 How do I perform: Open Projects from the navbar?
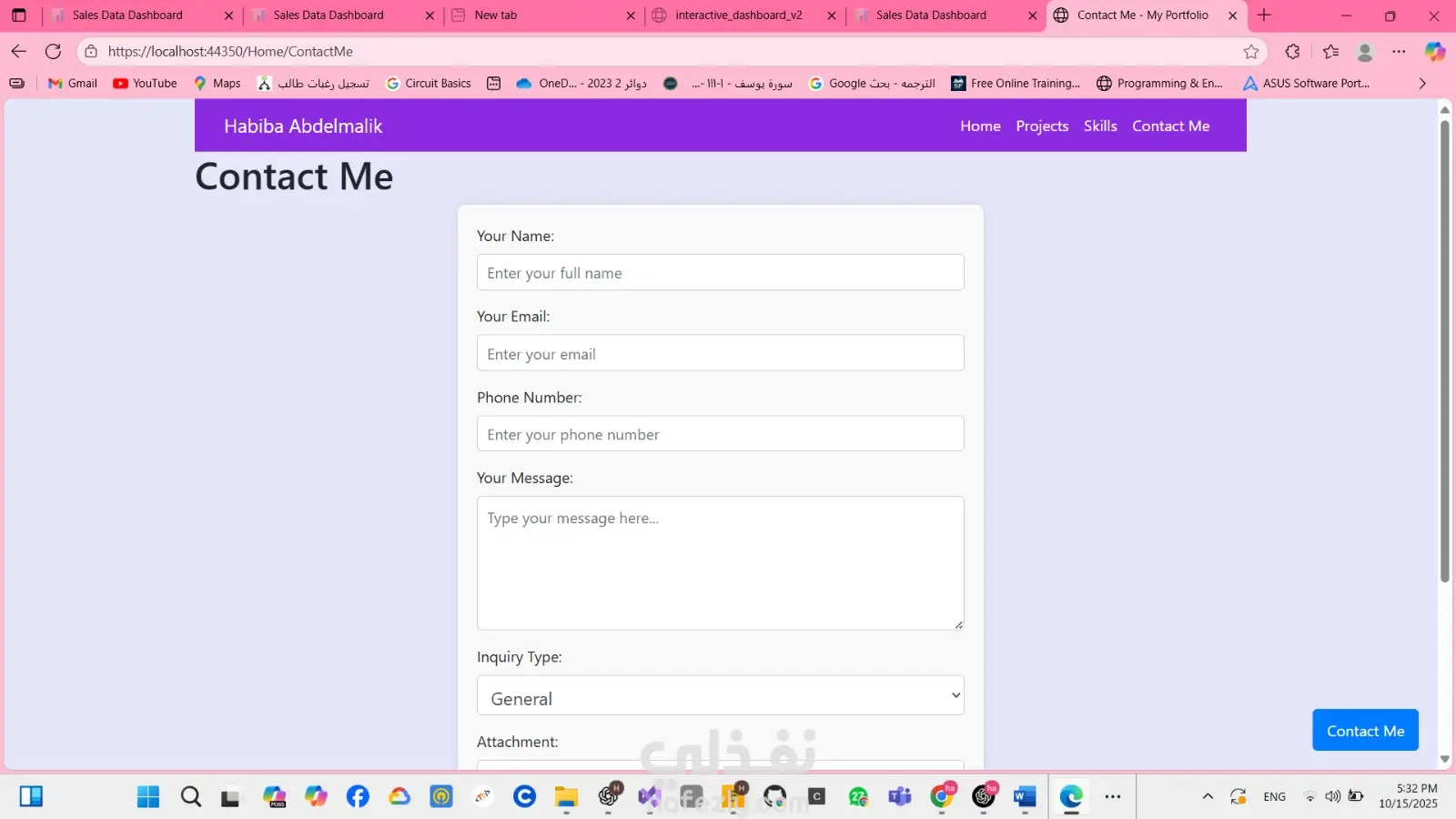(1042, 126)
